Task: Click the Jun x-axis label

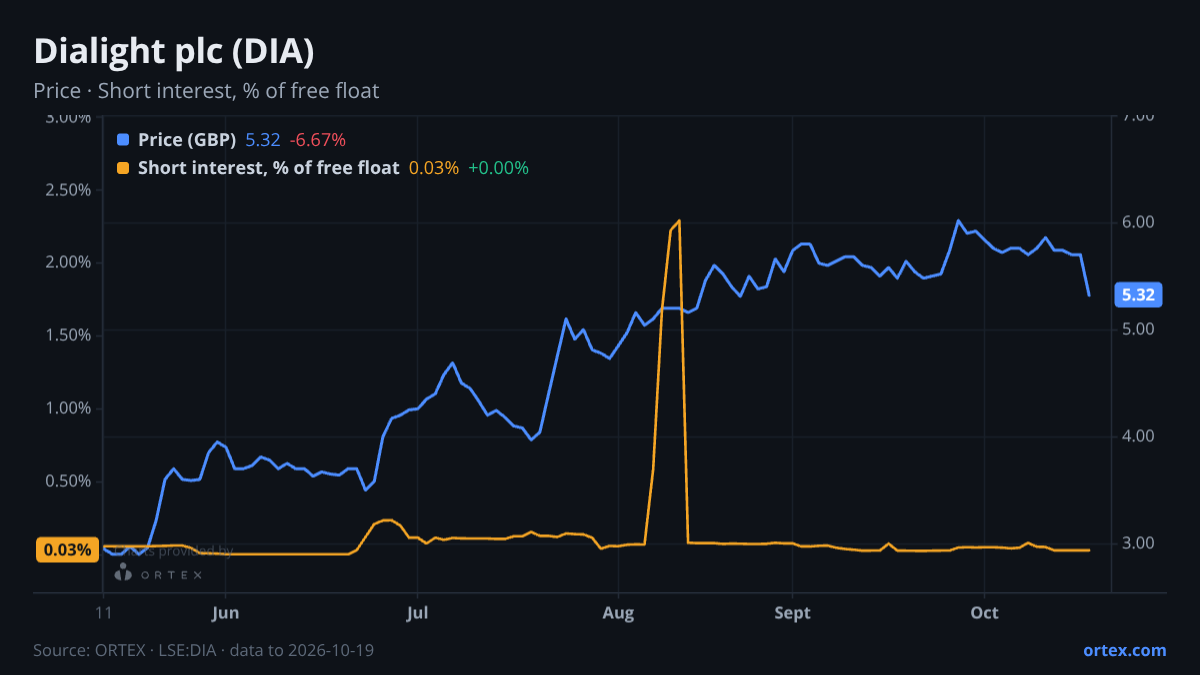Action: [x=226, y=613]
